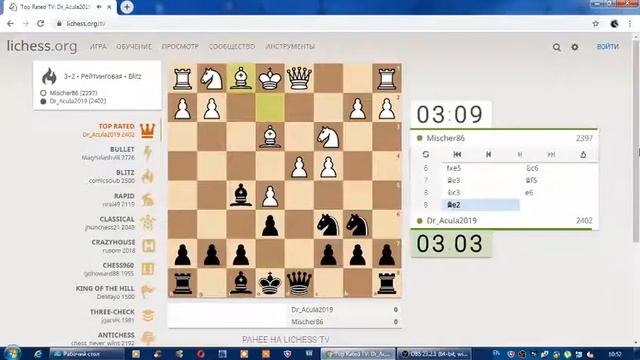640x360 pixels.
Task: Open the ИГРА menu
Action: [x=98, y=47]
